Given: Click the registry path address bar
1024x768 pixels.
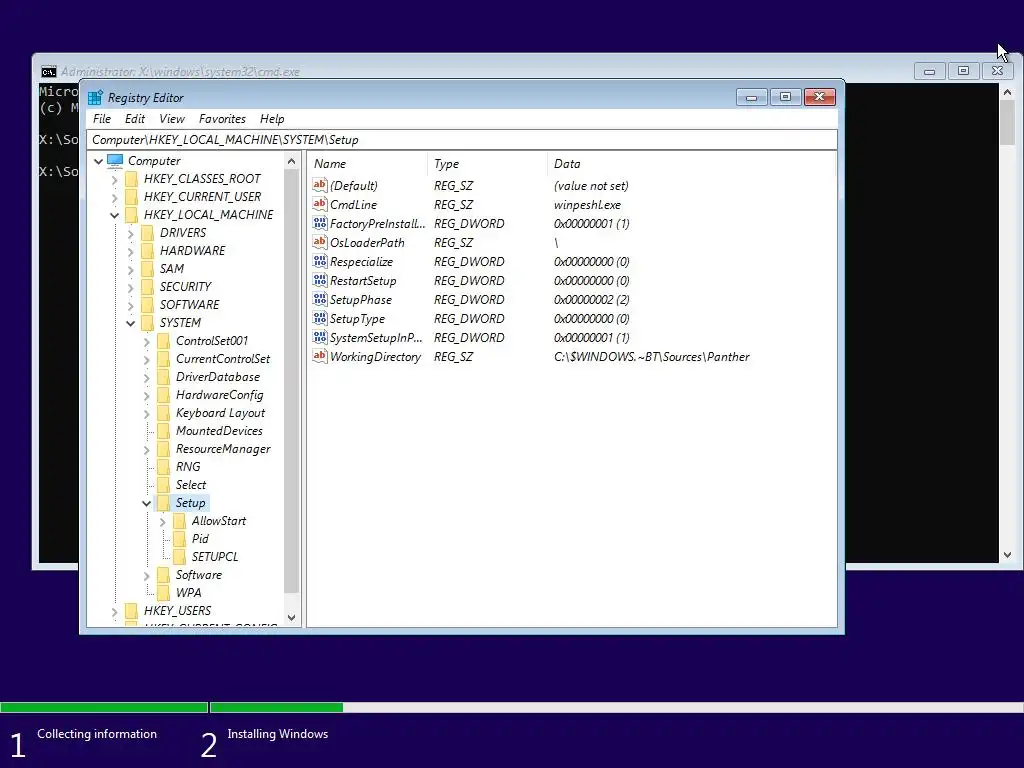Looking at the screenshot, I should 462,140.
